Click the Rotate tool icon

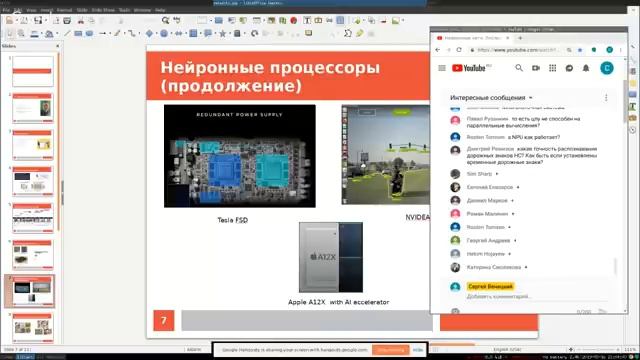pos(255,33)
